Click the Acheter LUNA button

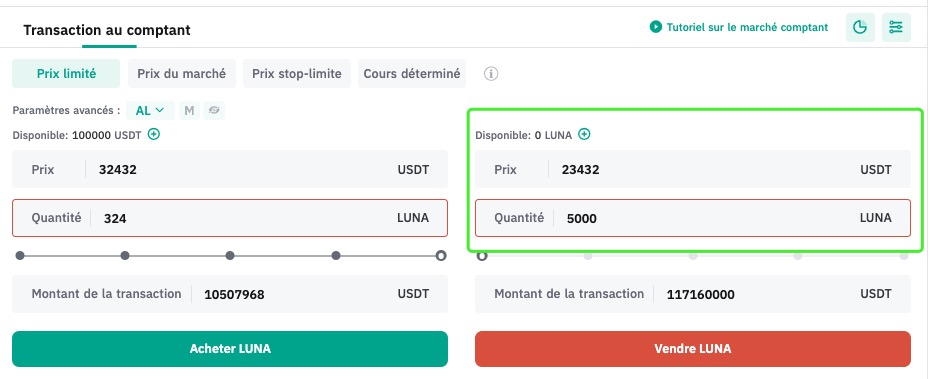[x=230, y=349]
